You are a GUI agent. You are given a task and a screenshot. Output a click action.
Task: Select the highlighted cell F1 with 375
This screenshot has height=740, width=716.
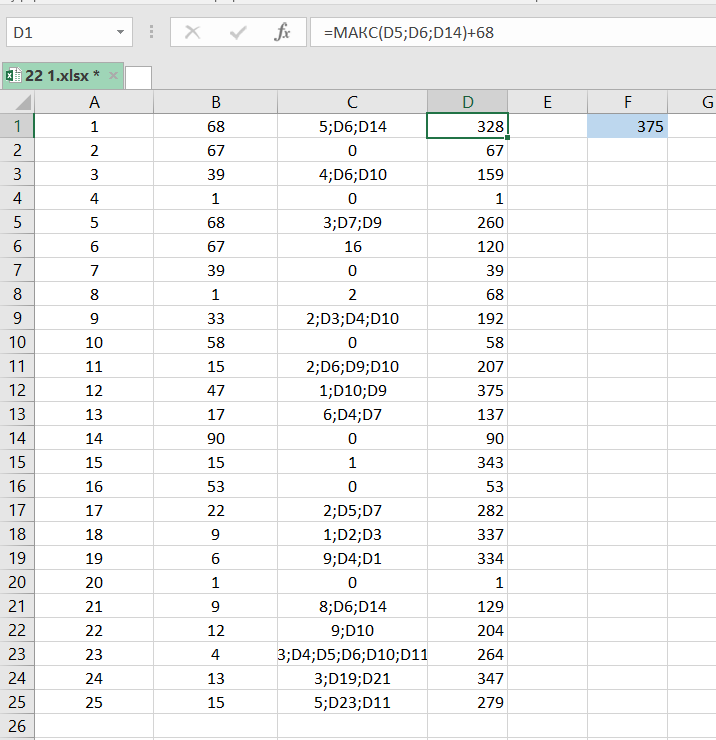coord(628,126)
